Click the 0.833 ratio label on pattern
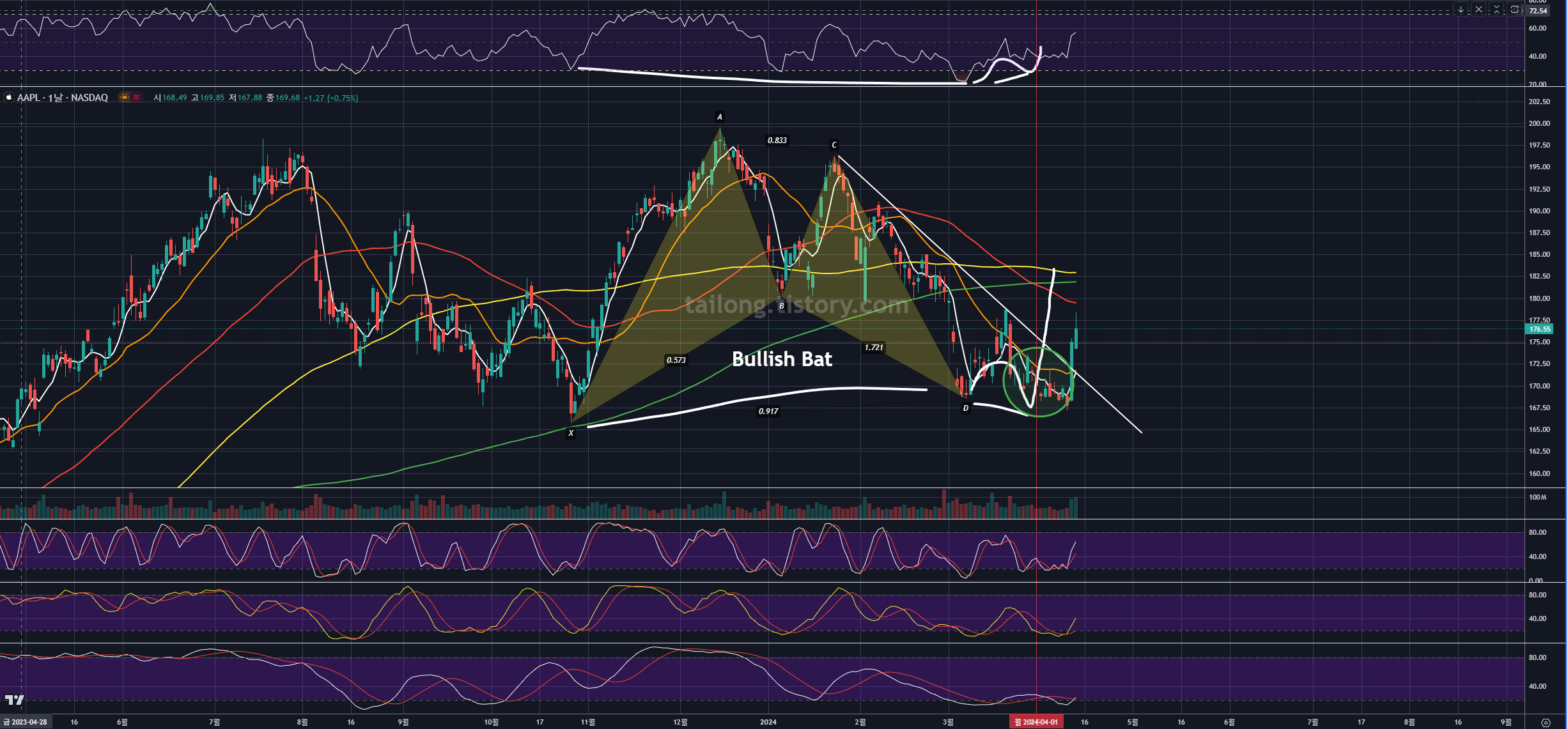Image resolution: width=1568 pixels, height=729 pixels. [x=777, y=141]
